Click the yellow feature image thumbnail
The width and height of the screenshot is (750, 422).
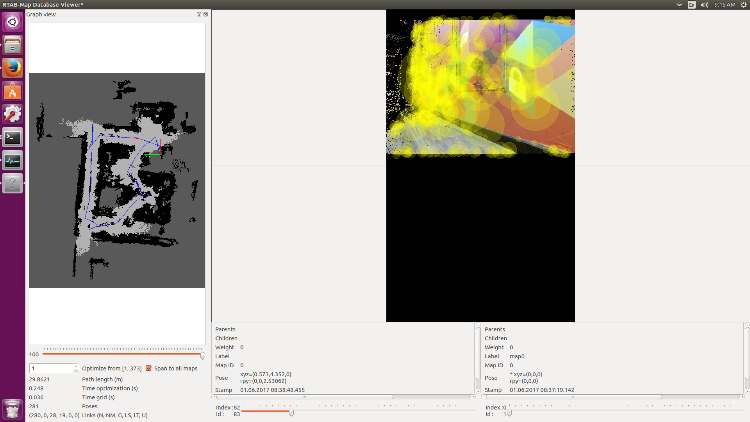tap(480, 85)
